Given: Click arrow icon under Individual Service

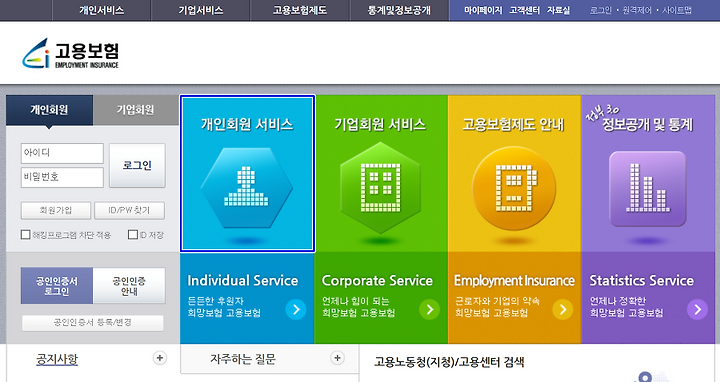Looking at the screenshot, I should [x=296, y=309].
